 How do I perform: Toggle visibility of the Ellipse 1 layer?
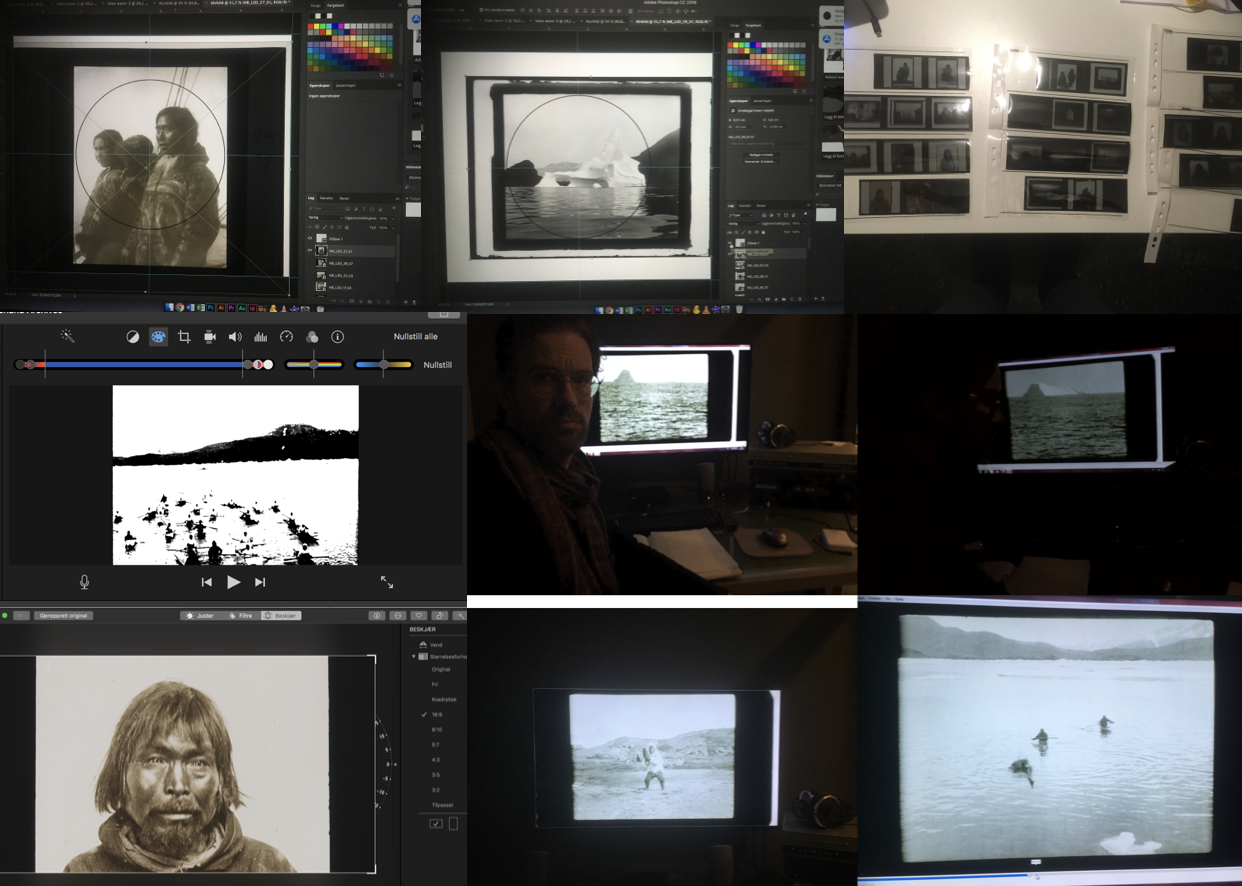309,239
